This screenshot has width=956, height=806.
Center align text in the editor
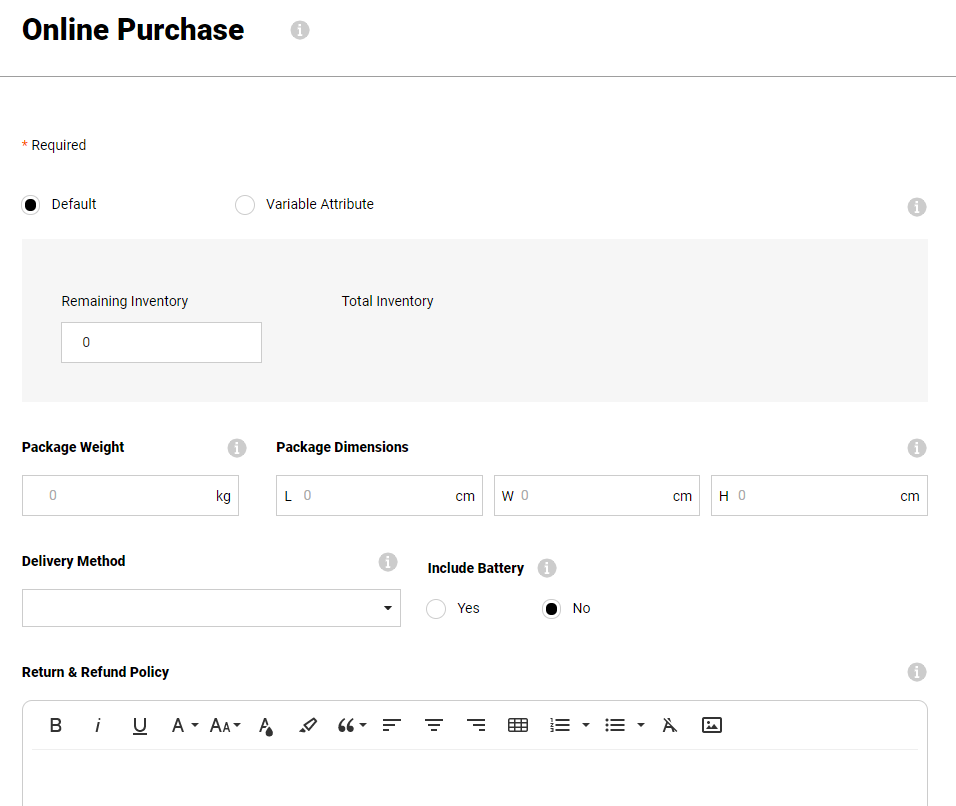click(434, 725)
